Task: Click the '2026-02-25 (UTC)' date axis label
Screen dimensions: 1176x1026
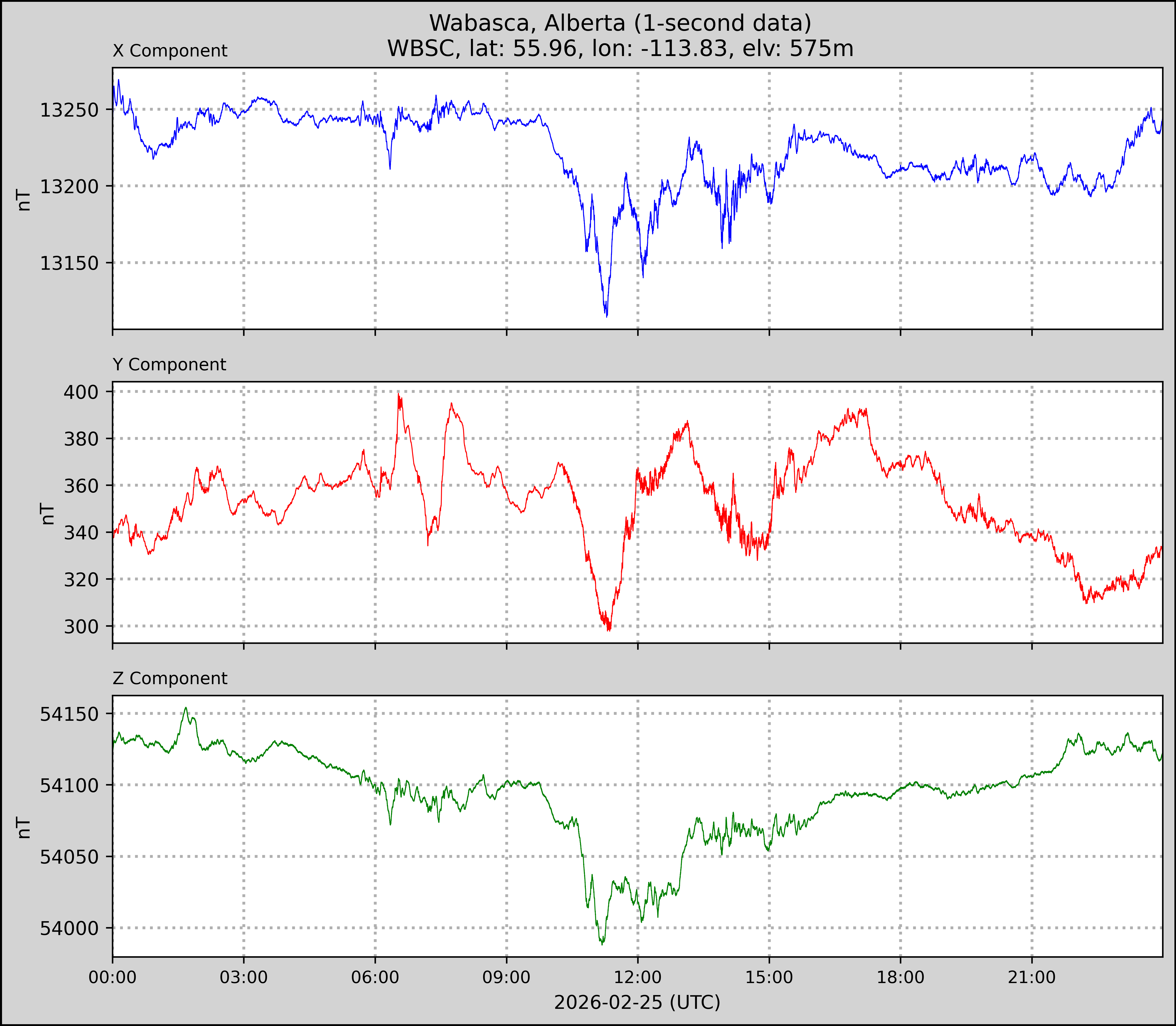Action: [x=637, y=1003]
